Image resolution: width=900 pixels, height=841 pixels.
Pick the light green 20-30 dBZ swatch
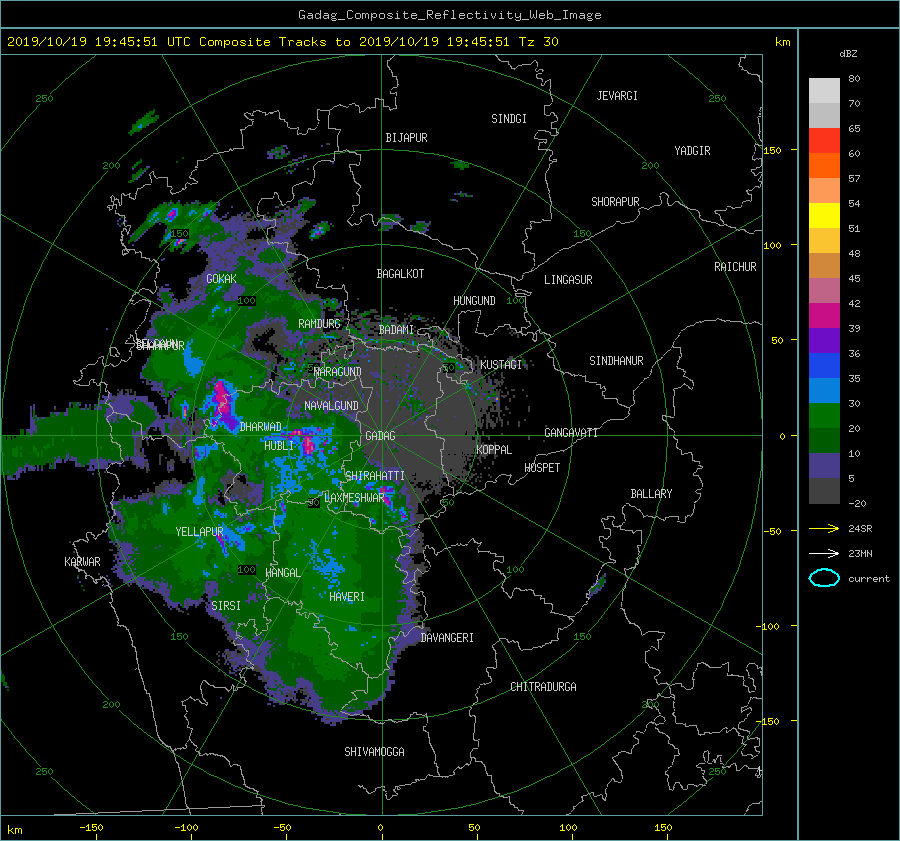[x=824, y=416]
